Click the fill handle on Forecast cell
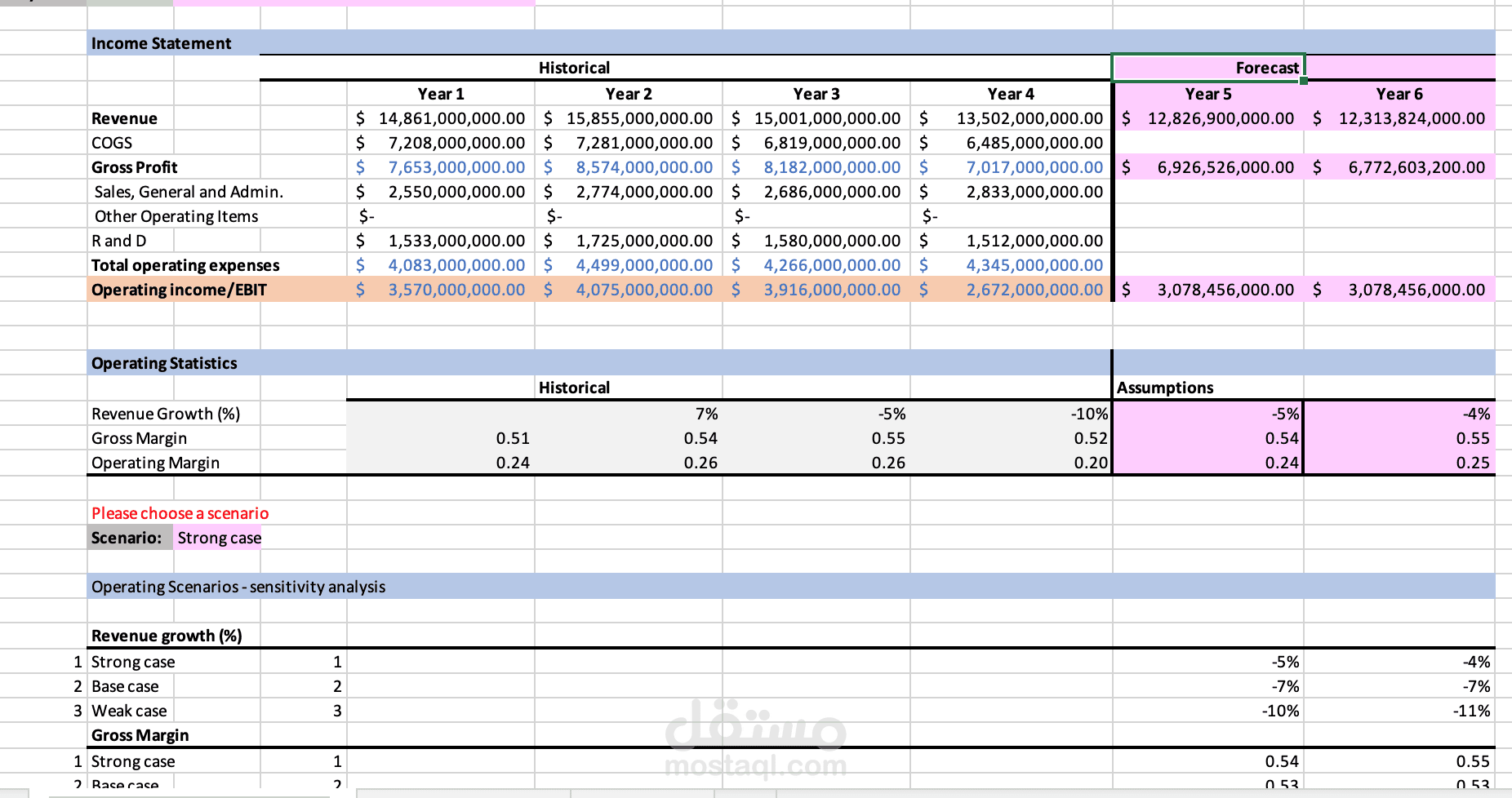The image size is (1512, 798). (1304, 80)
